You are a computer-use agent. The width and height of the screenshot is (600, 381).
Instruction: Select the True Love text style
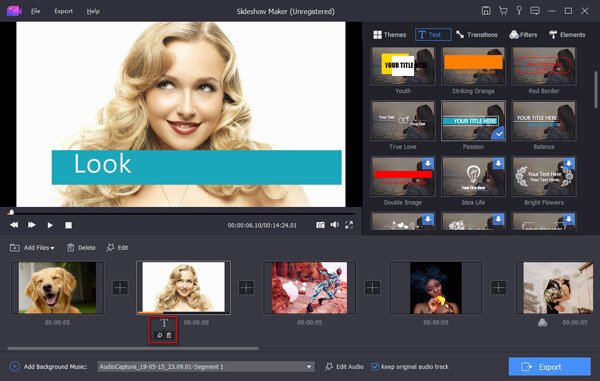403,121
